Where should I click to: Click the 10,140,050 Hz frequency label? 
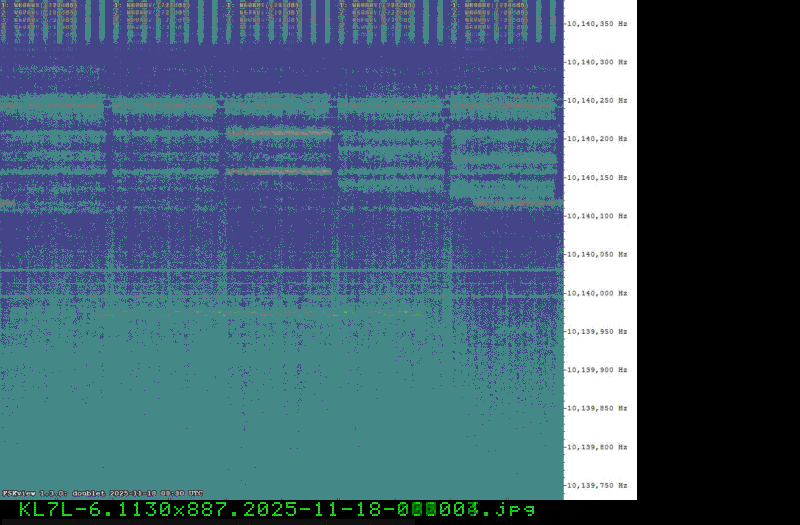click(x=598, y=254)
